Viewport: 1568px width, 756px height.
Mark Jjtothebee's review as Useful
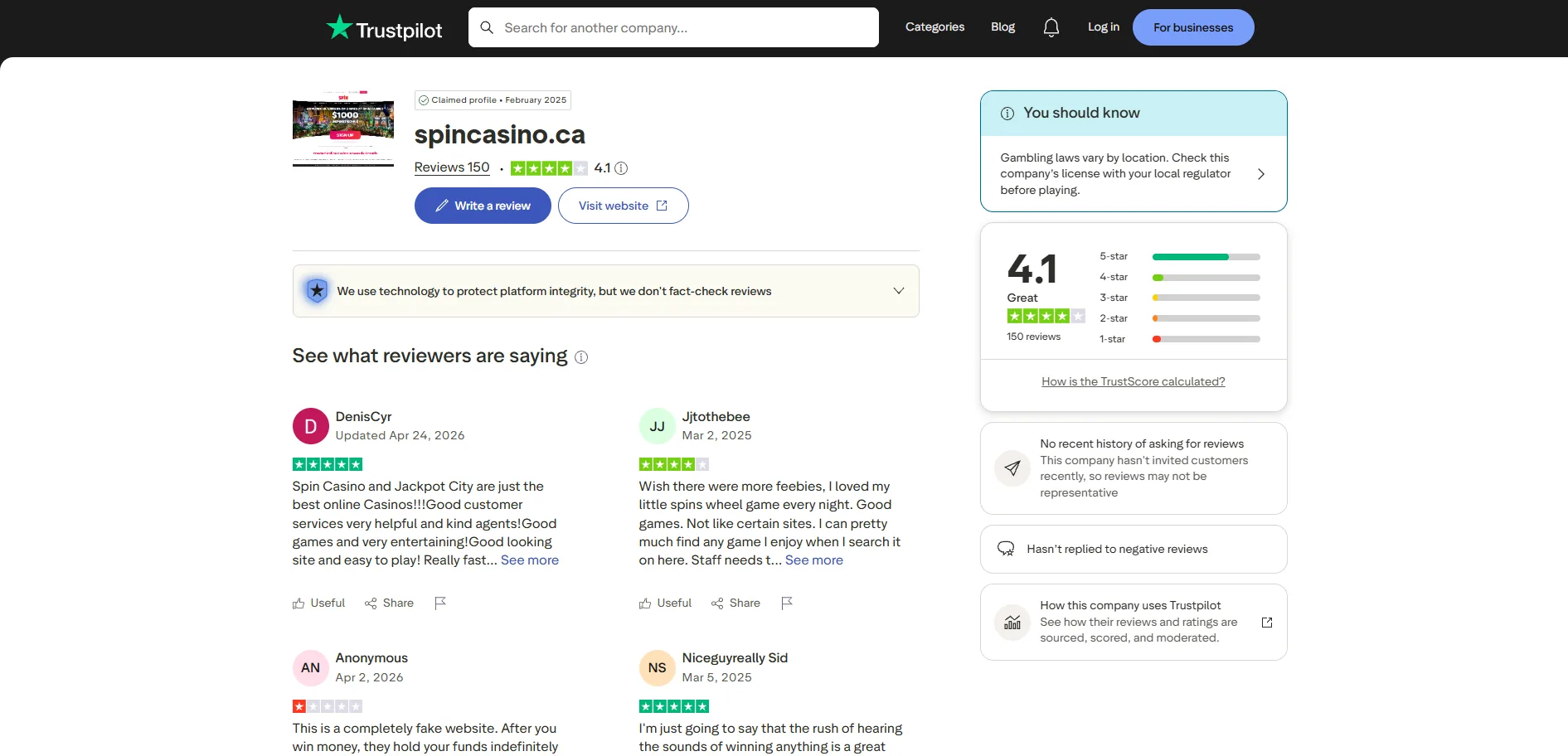click(x=665, y=603)
